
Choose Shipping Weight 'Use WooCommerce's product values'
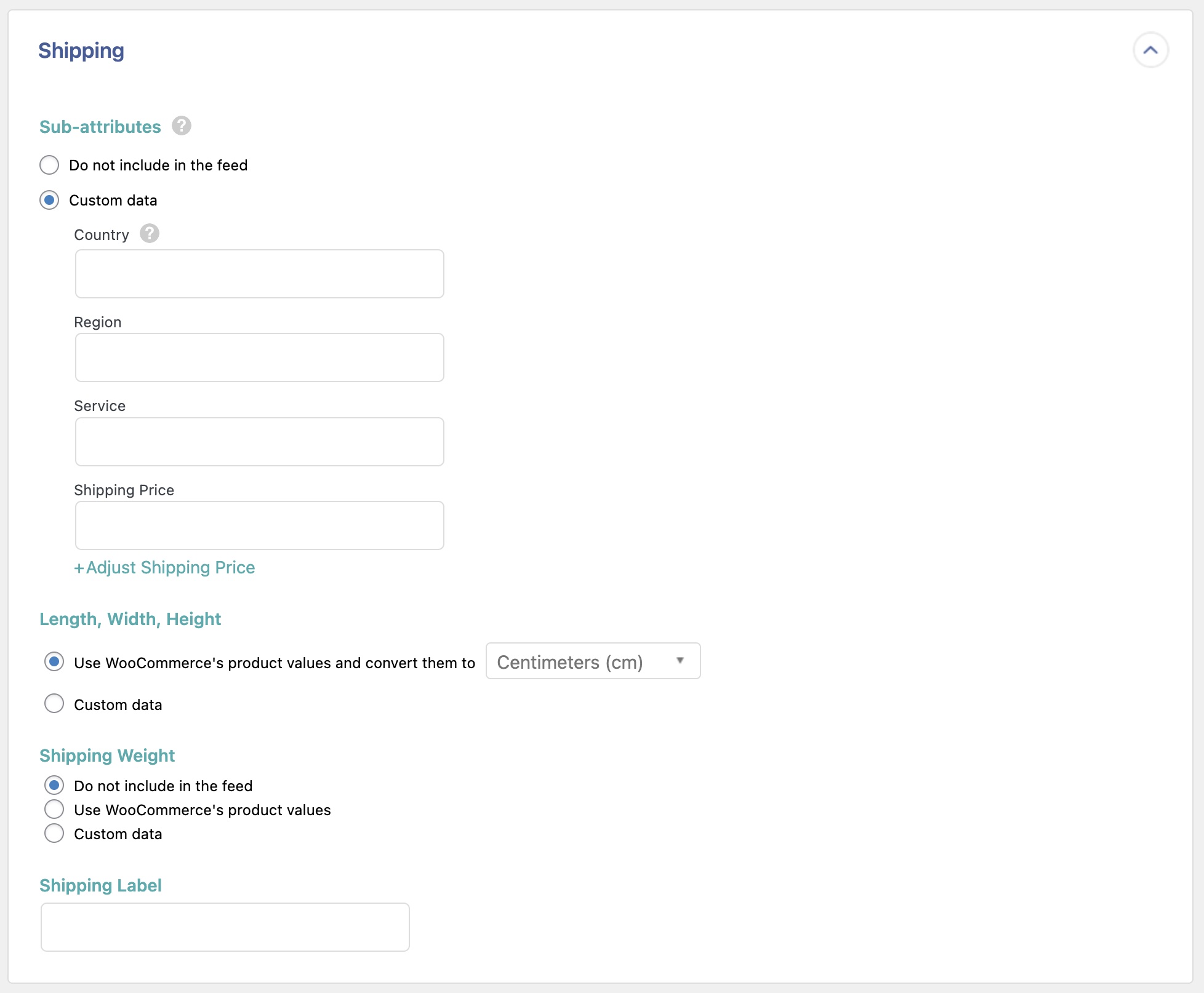(x=54, y=809)
